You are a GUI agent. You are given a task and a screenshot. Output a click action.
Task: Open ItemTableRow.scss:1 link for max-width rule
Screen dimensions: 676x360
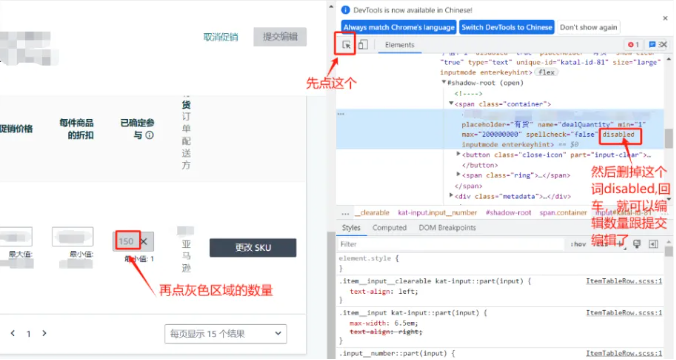point(623,313)
